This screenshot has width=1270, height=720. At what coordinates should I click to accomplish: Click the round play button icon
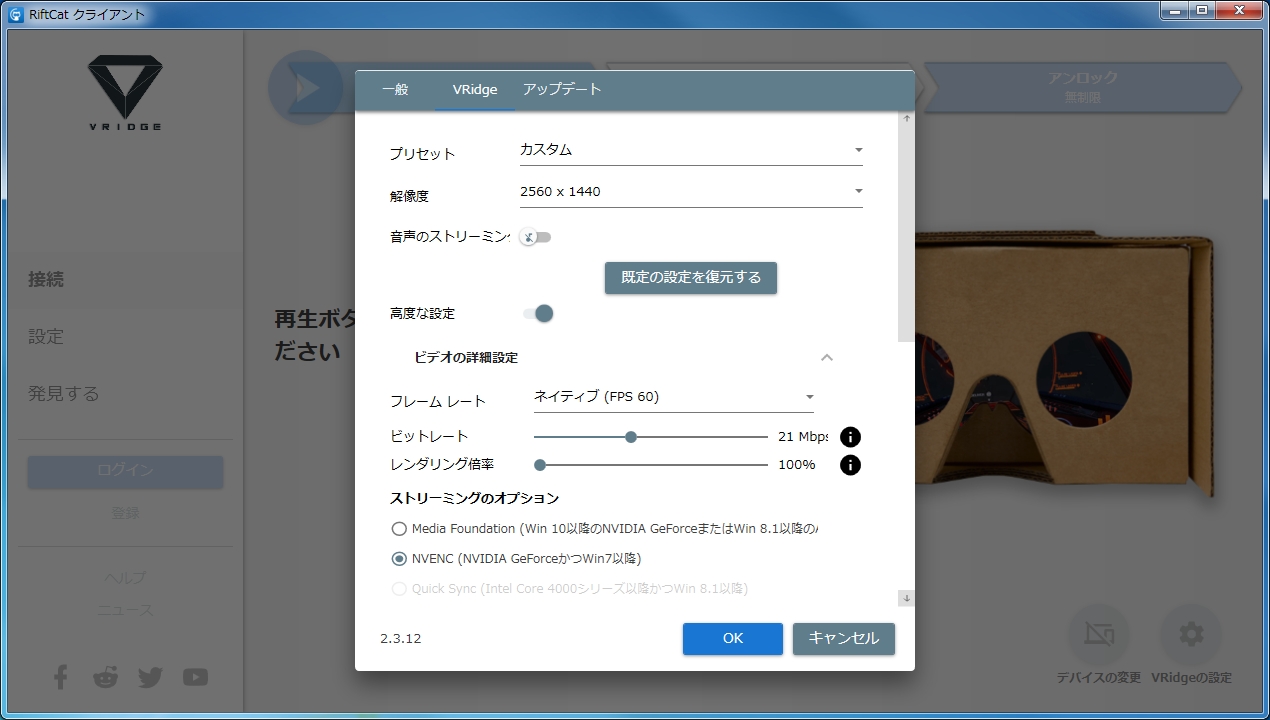pos(306,88)
